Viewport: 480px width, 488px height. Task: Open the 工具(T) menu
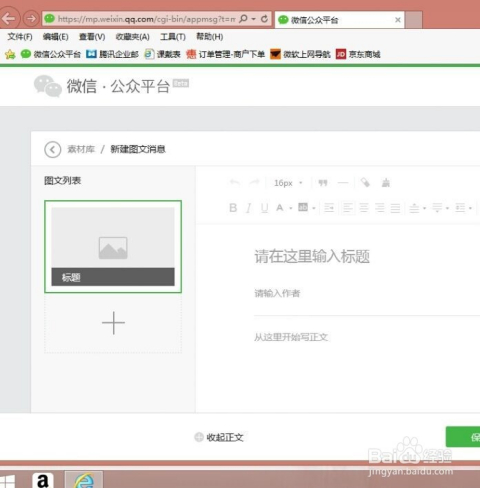[173, 37]
